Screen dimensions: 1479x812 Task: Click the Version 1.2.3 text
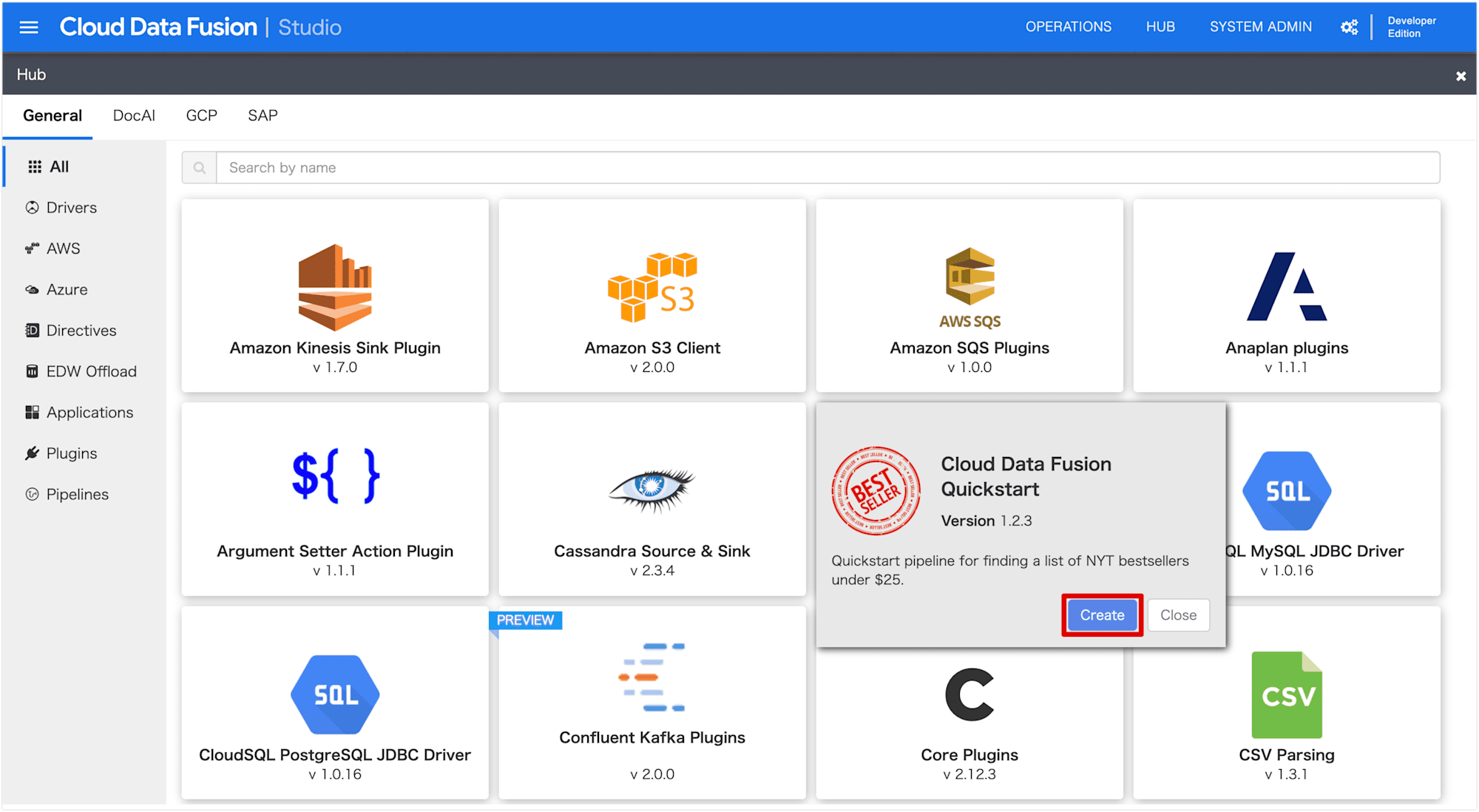(986, 521)
